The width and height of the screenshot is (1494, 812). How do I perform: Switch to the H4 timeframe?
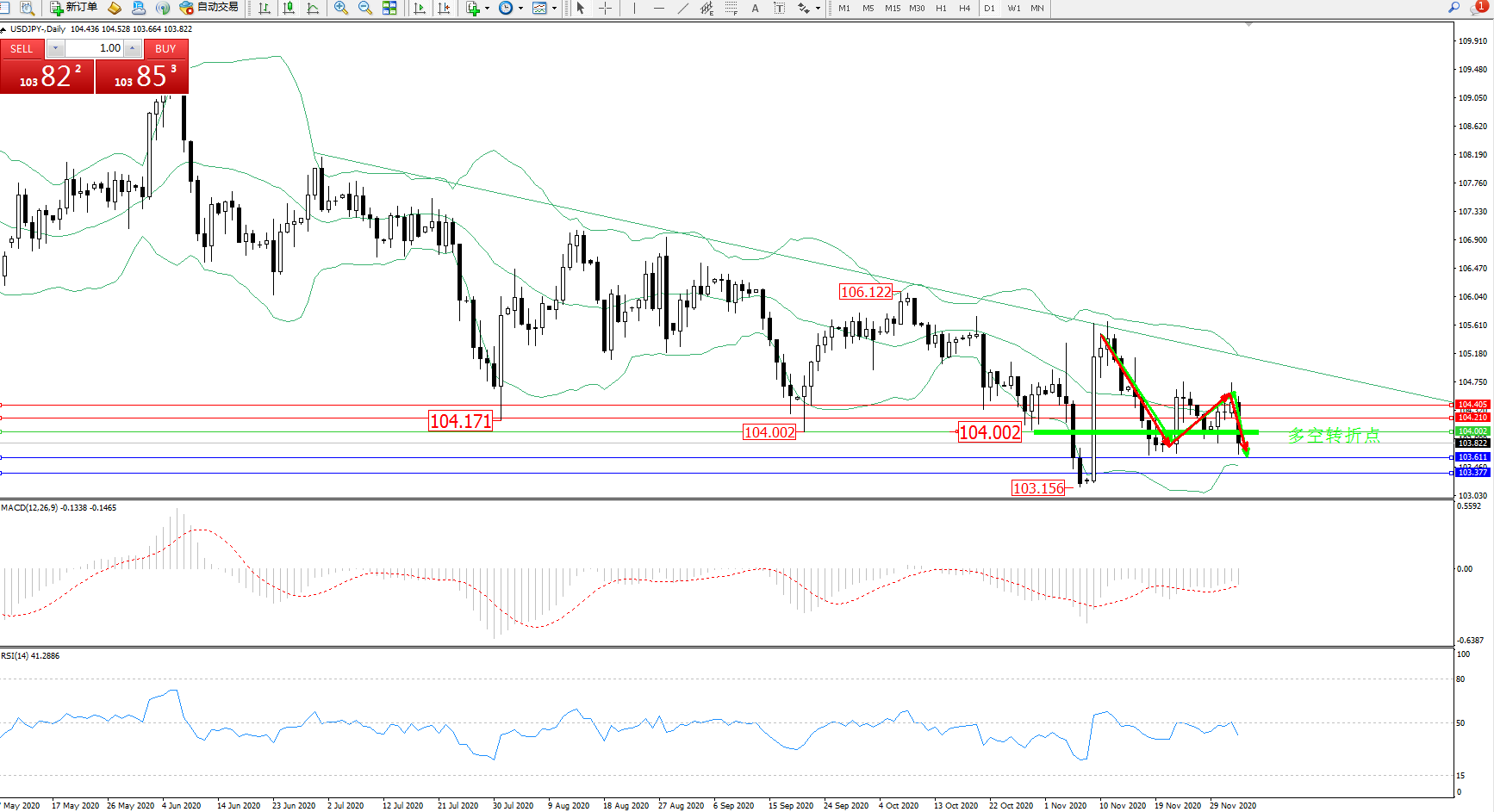coord(964,8)
